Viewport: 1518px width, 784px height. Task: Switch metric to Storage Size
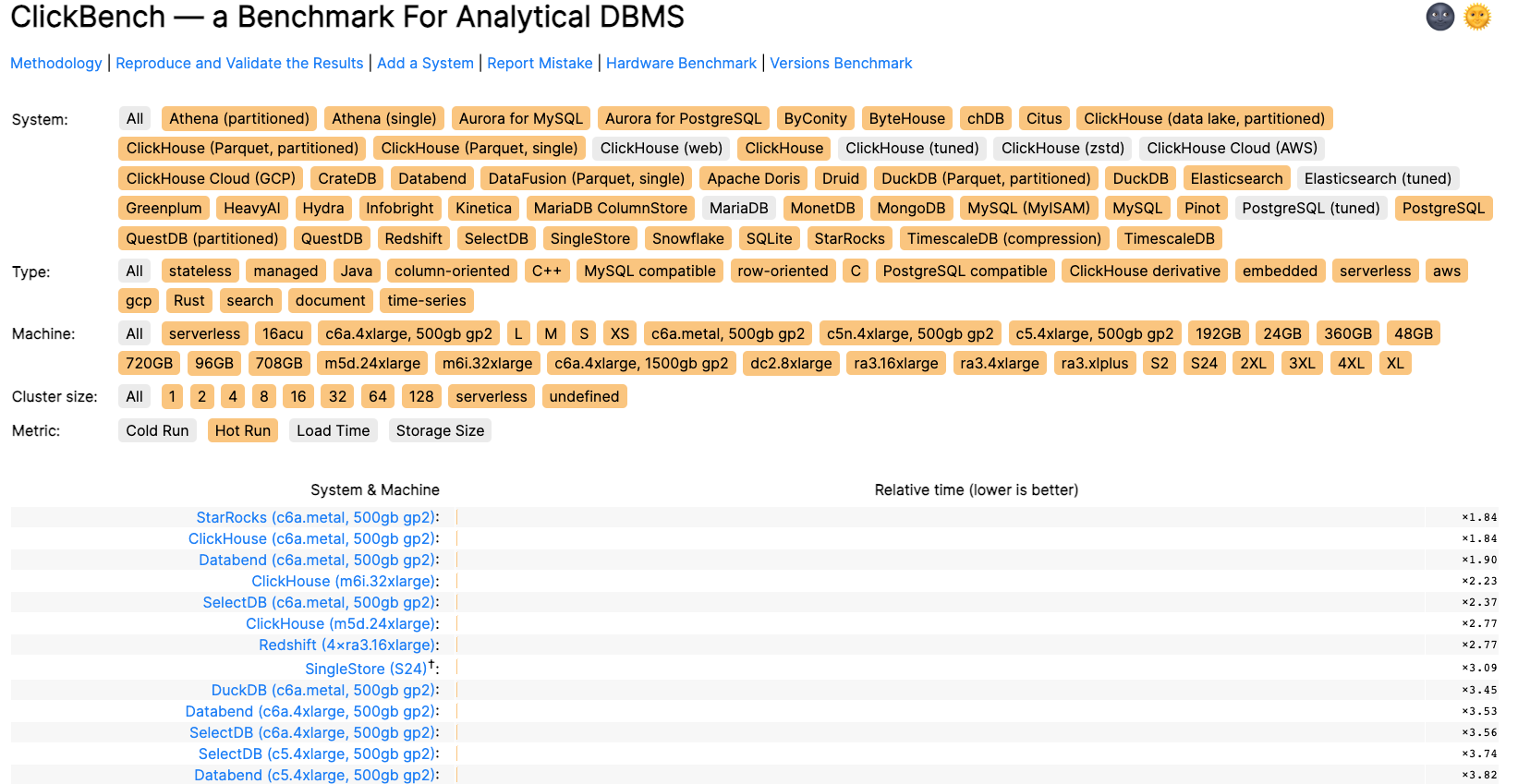(440, 429)
